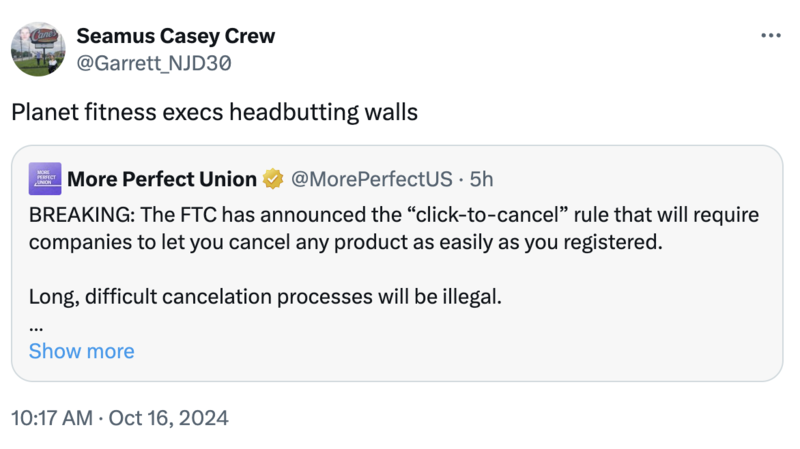Click the "Planet fitness execs headbutting walls" text

pos(214,111)
